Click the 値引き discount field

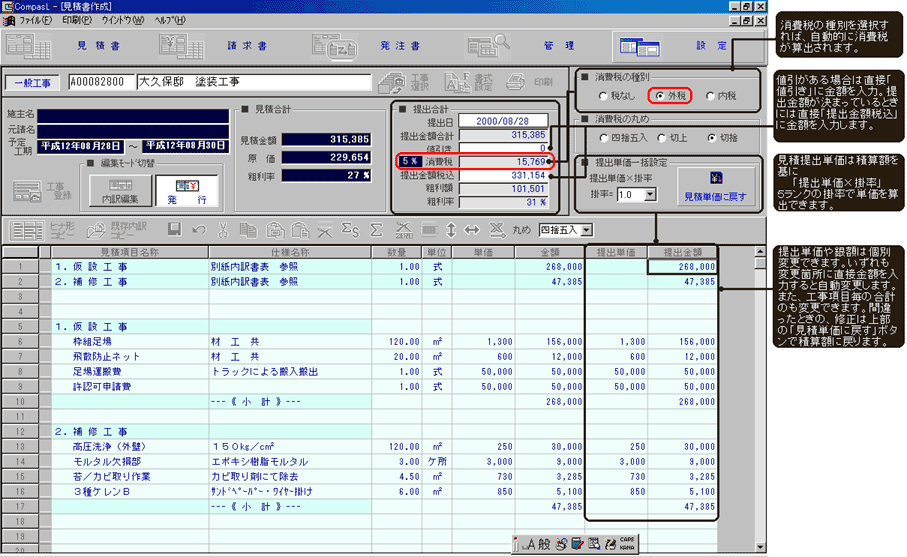(x=503, y=148)
